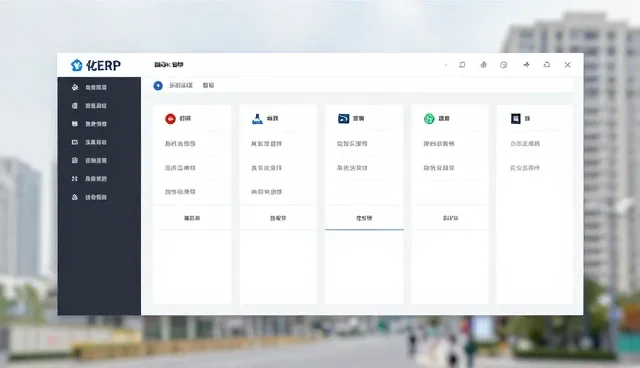Click the blue house ERP logo
The width and height of the screenshot is (640, 368).
(x=76, y=65)
